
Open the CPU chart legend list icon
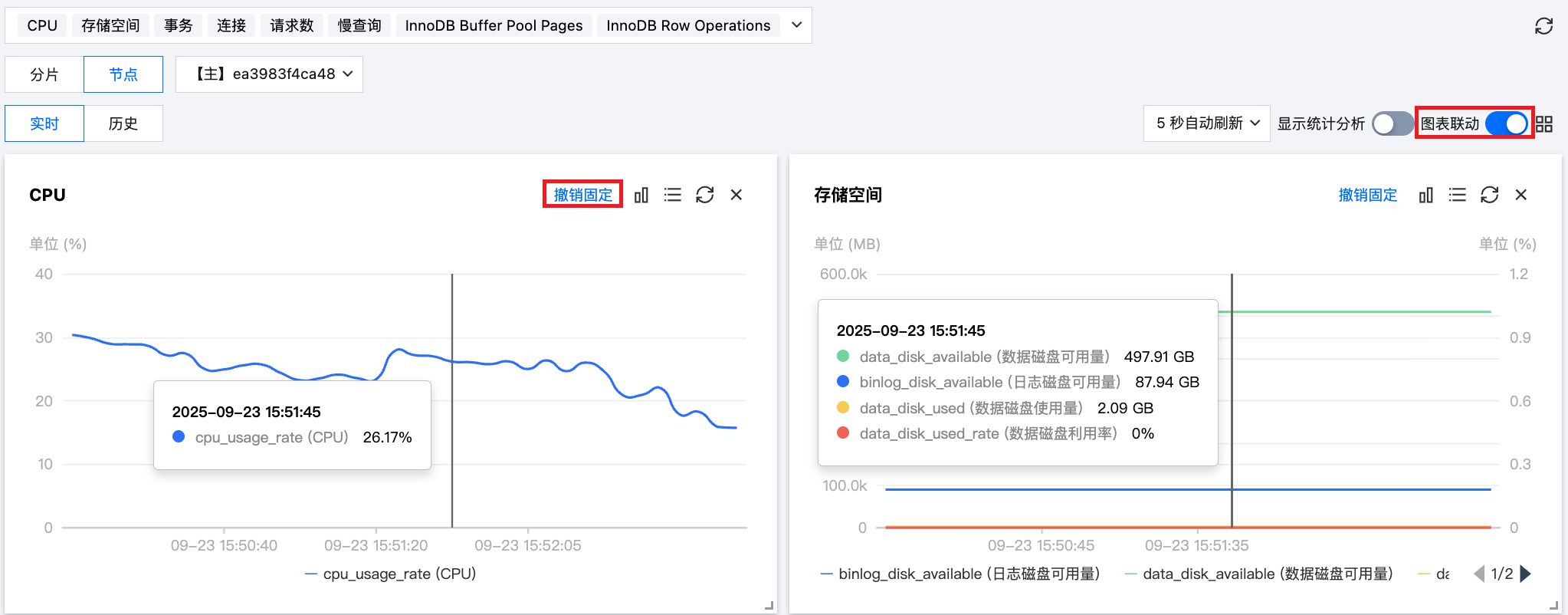(x=673, y=196)
